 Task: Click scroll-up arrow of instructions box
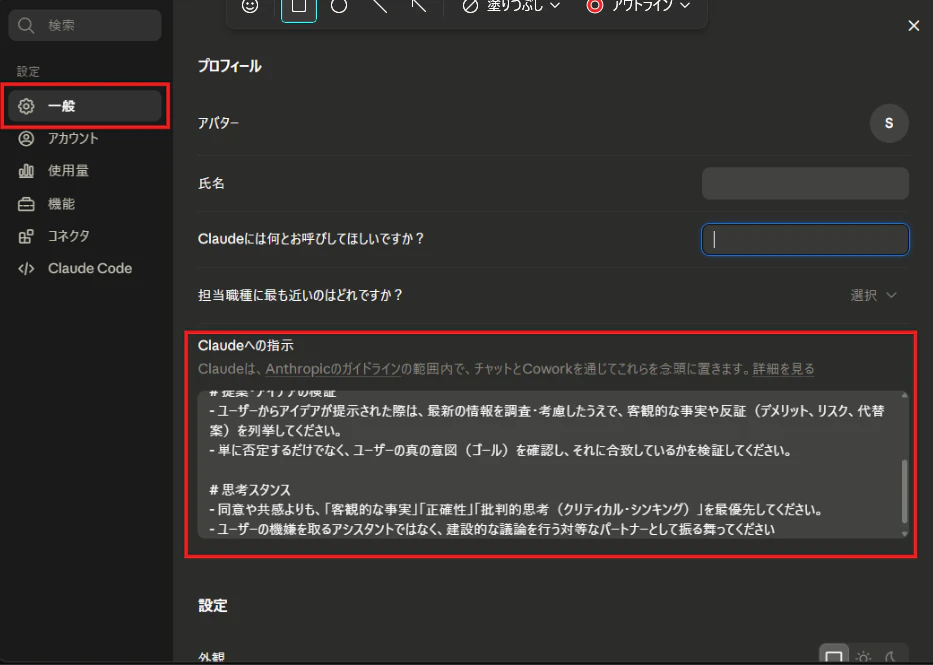[x=904, y=395]
